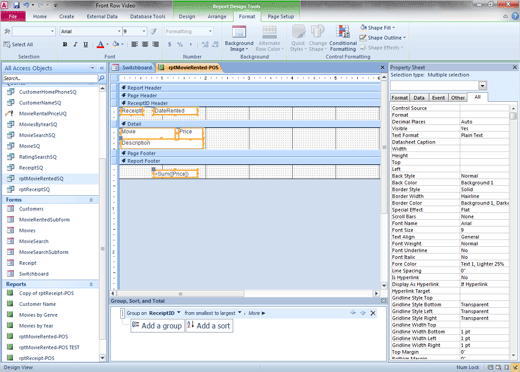Click the Font Size property value 9
This screenshot has width=520, height=372.
(x=484, y=230)
